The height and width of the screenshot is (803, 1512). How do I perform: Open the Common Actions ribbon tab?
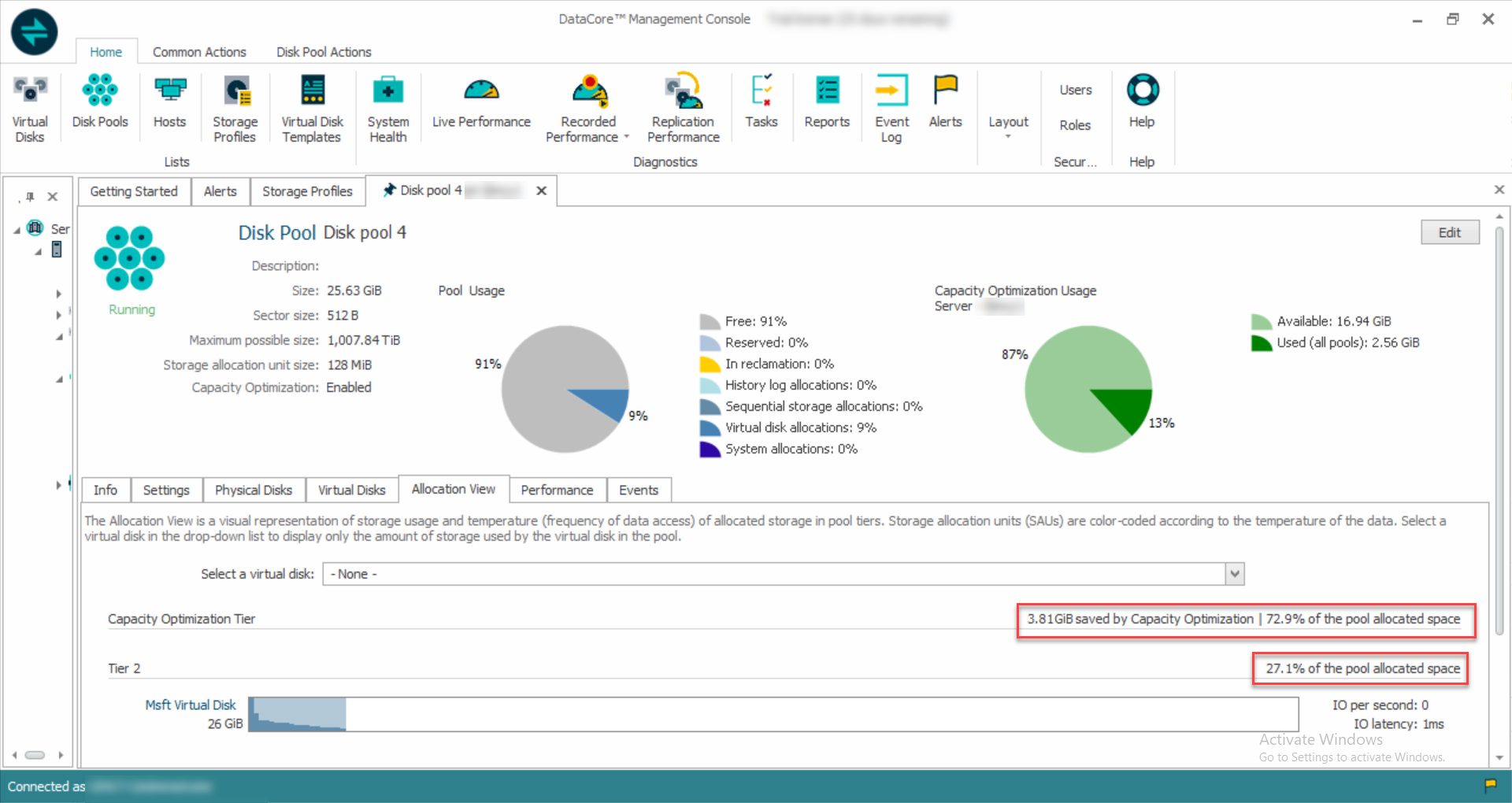pyautogui.click(x=199, y=52)
